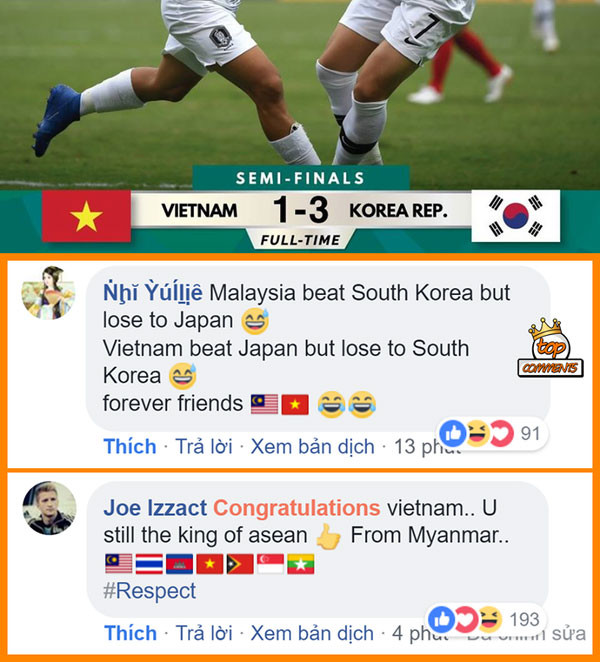Click Thích on Joe Izzact's comment
The height and width of the screenshot is (662, 600).
(x=130, y=633)
